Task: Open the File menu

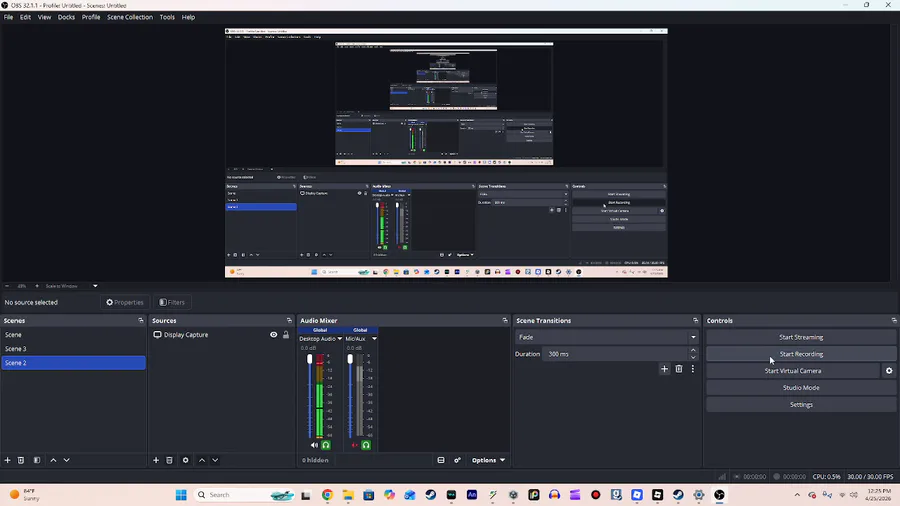Action: pos(9,17)
